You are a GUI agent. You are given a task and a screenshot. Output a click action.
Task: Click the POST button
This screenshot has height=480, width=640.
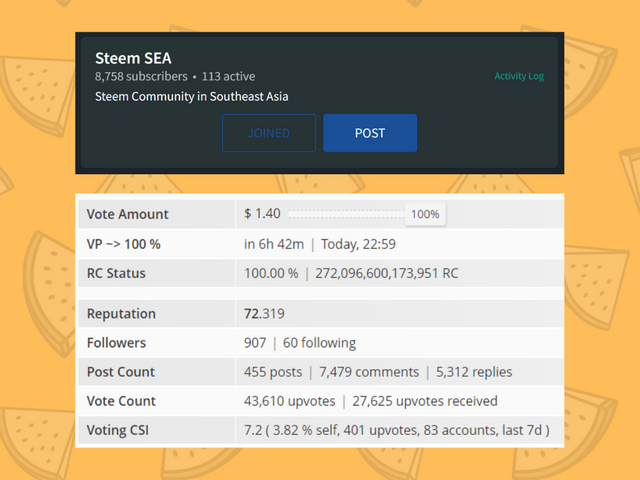tap(370, 133)
